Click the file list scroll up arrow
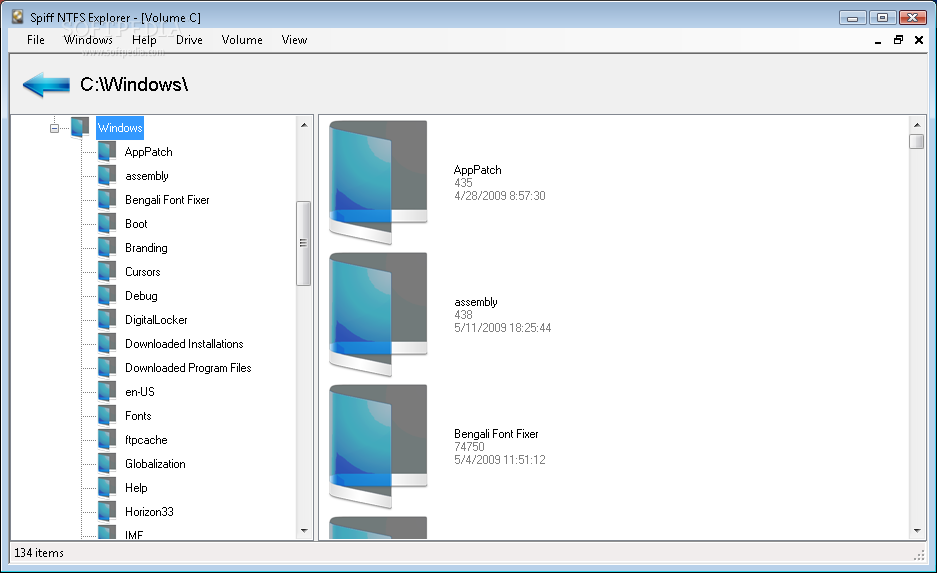Screen dimensions: 937x573 [917, 125]
